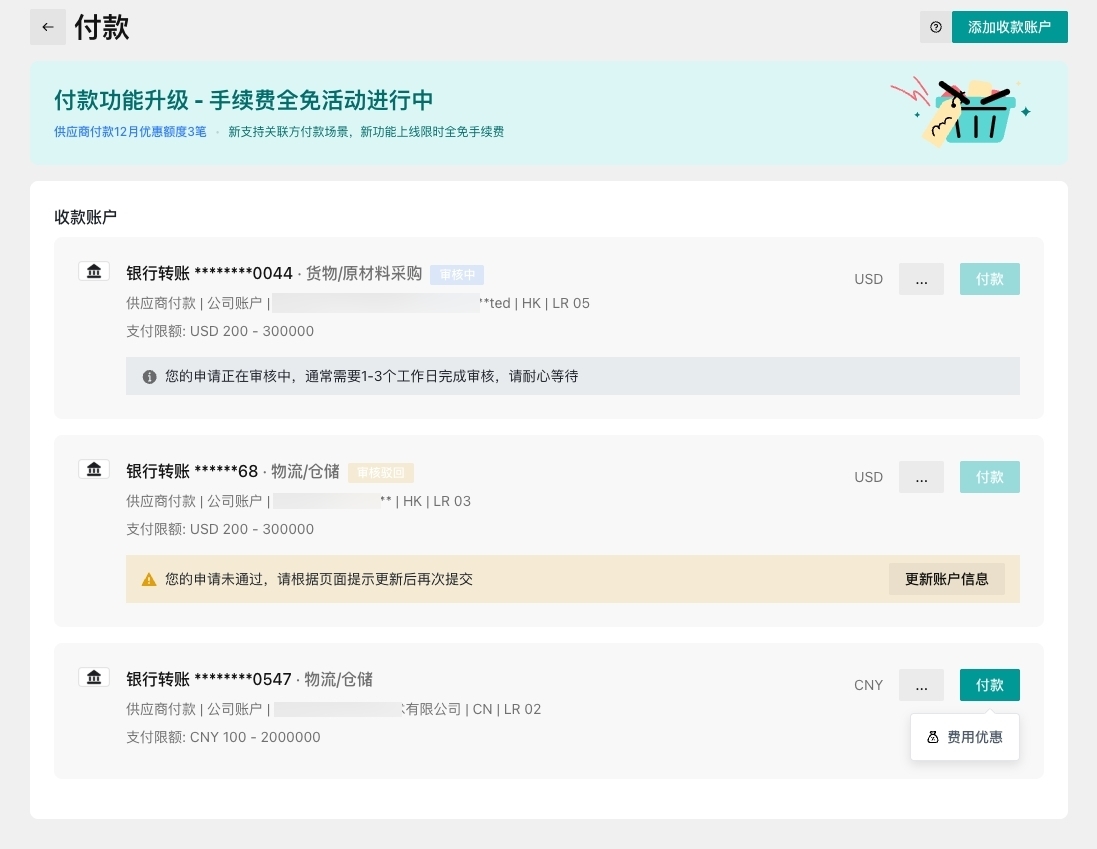Open the help question mark icon
The image size is (1097, 849).
[935, 27]
